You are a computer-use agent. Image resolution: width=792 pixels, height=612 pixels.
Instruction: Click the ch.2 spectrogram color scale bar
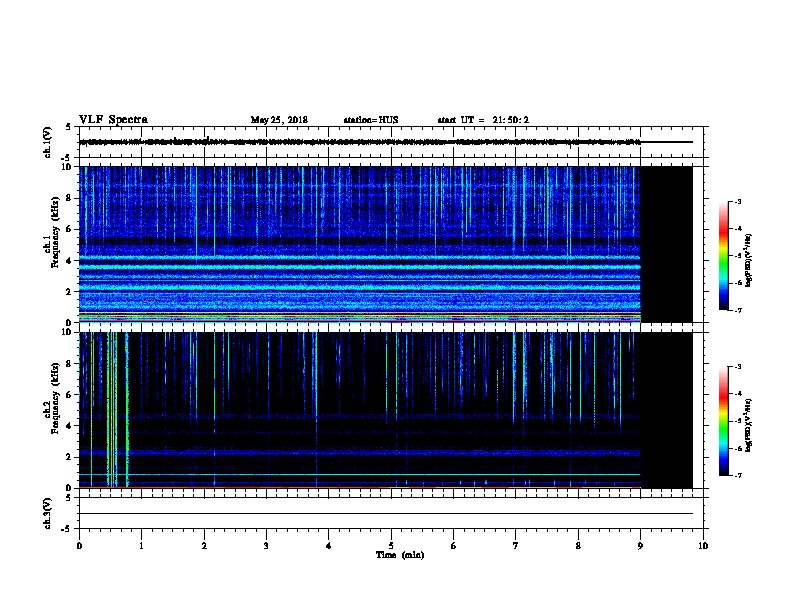click(x=724, y=421)
